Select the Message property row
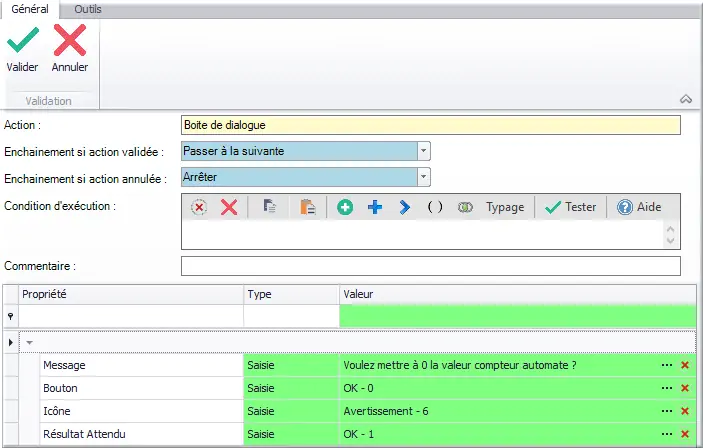Viewport: 703px width, 448px height. (x=142, y=365)
